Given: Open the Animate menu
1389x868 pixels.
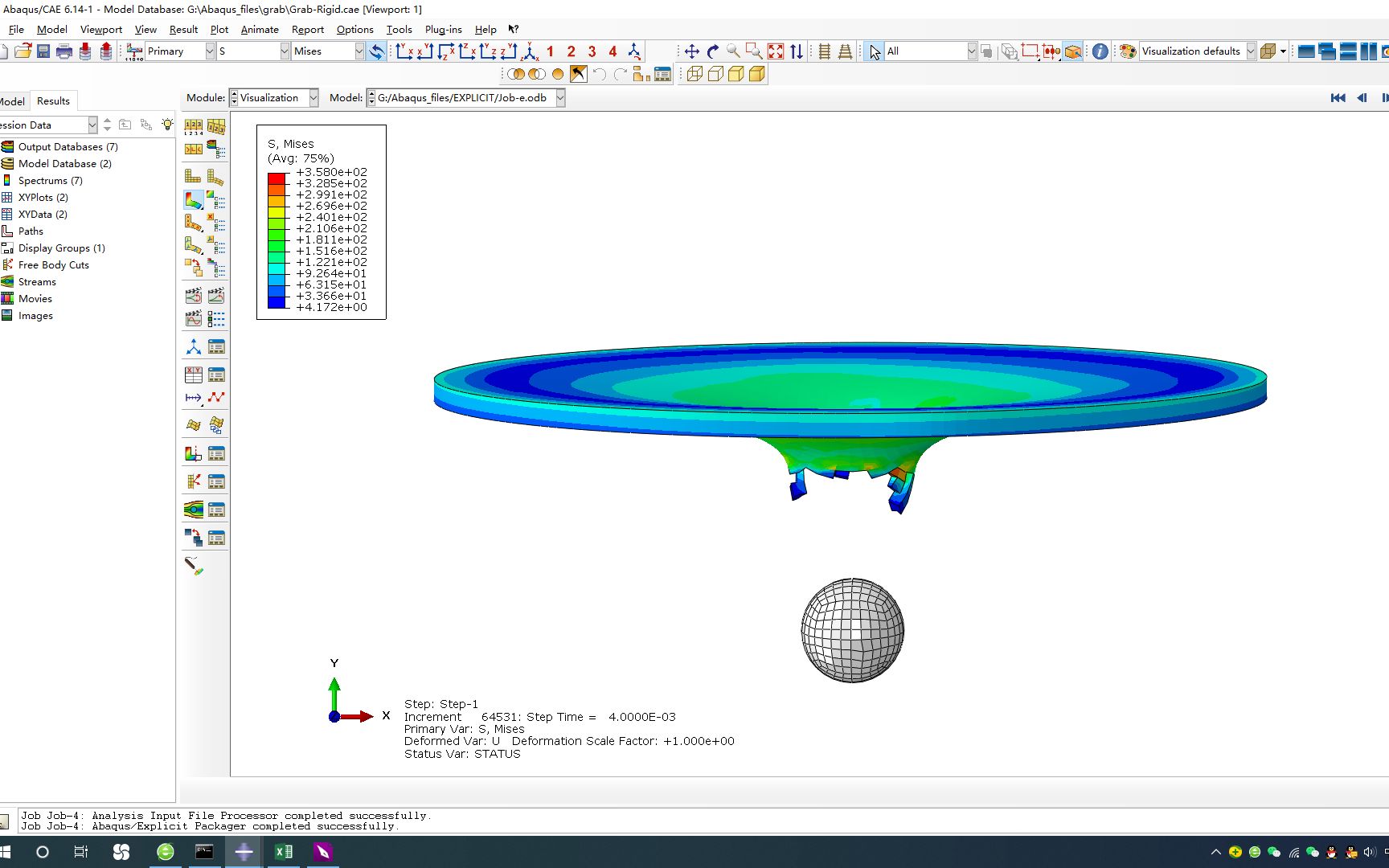Looking at the screenshot, I should pos(260,30).
